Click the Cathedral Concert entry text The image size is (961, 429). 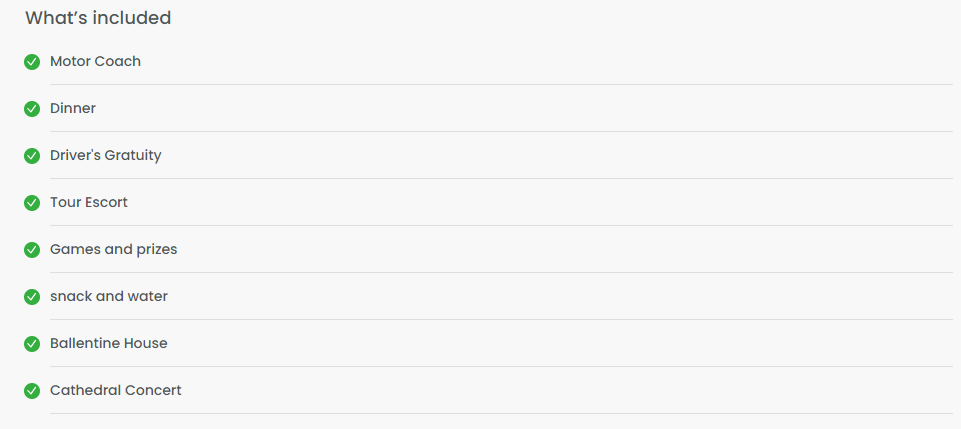pyautogui.click(x=116, y=390)
